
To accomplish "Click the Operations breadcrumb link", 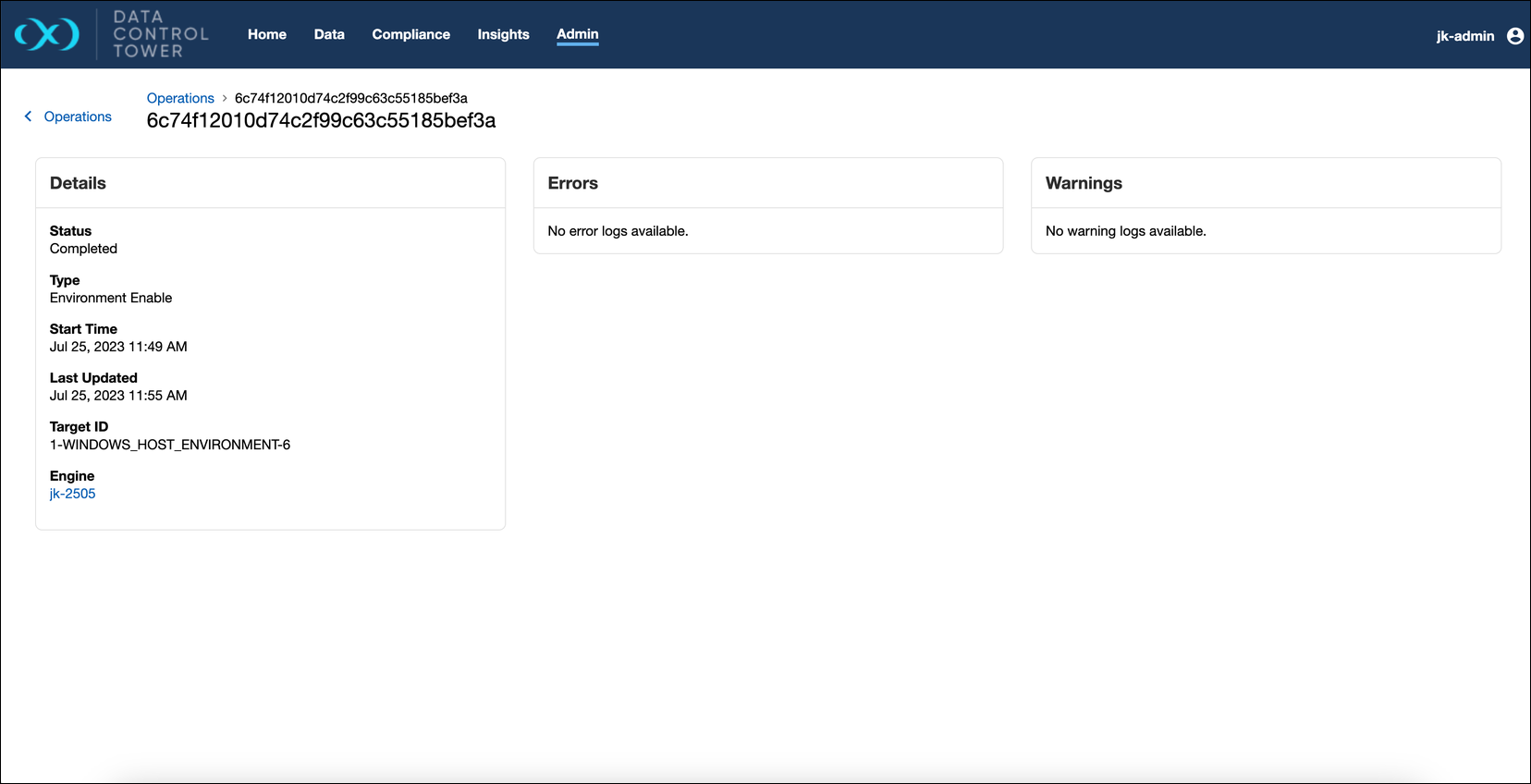I will [180, 98].
